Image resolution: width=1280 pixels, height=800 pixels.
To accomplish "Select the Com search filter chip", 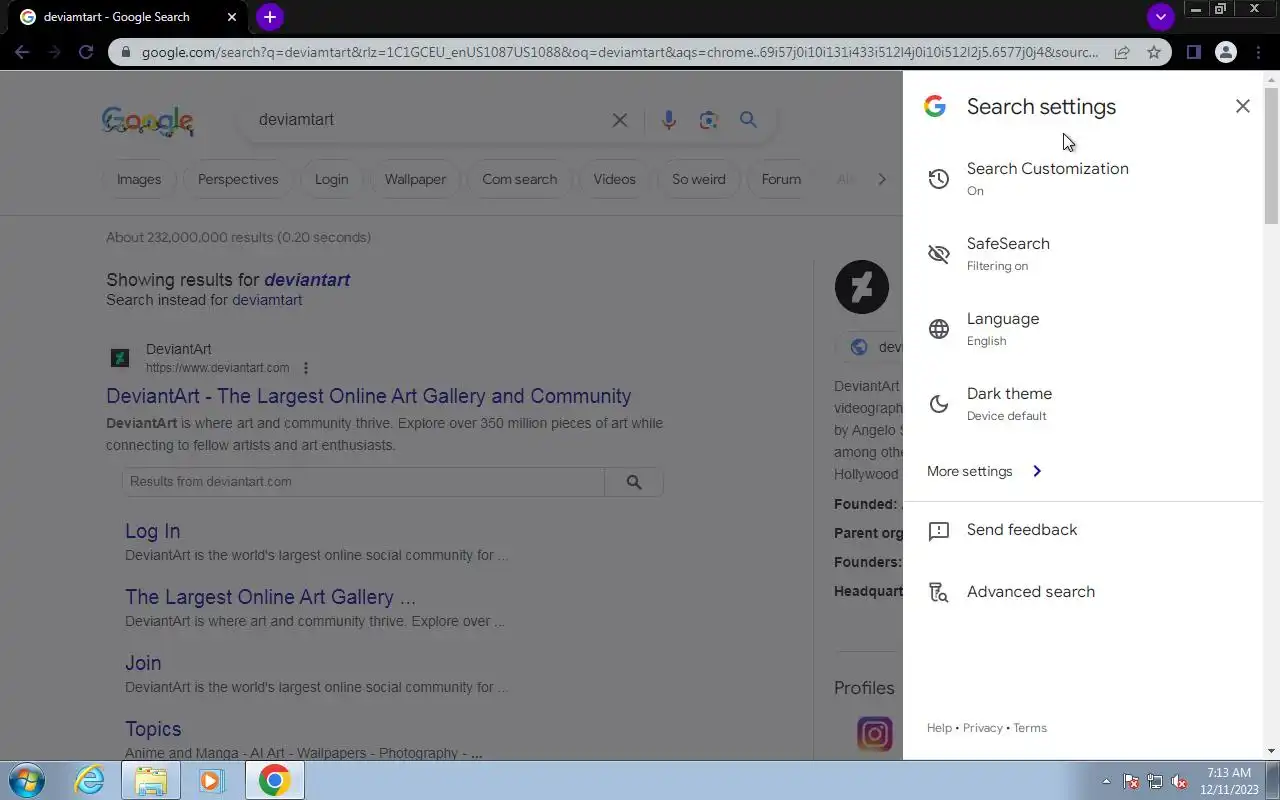I will pos(519,179).
